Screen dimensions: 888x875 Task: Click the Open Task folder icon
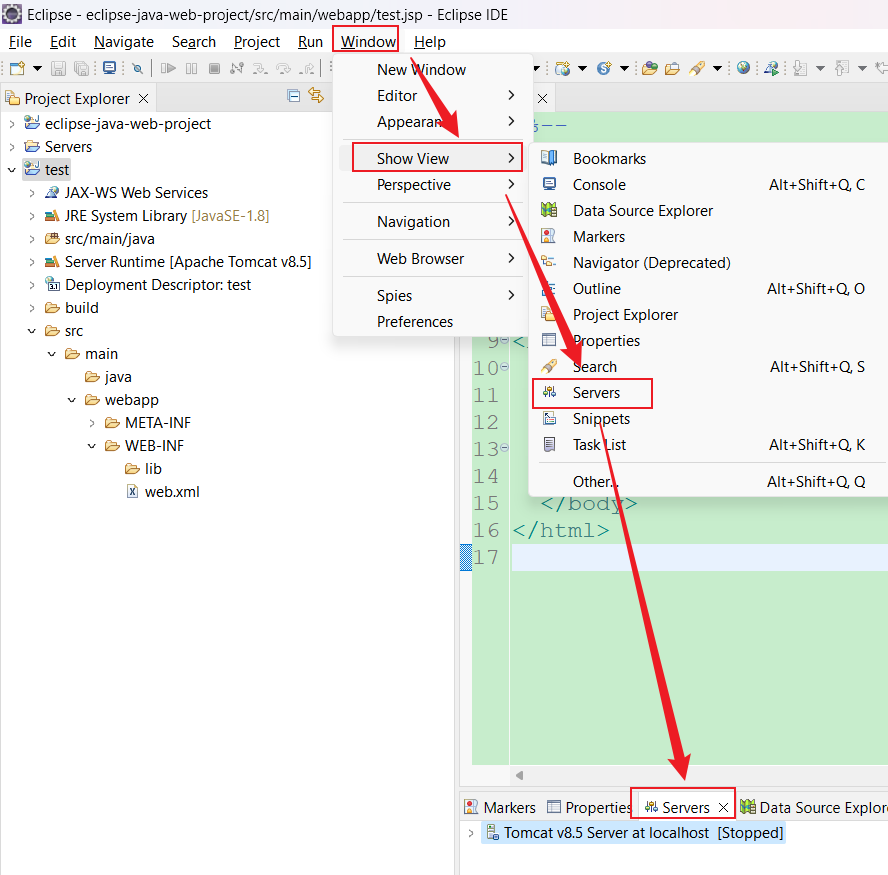point(672,69)
